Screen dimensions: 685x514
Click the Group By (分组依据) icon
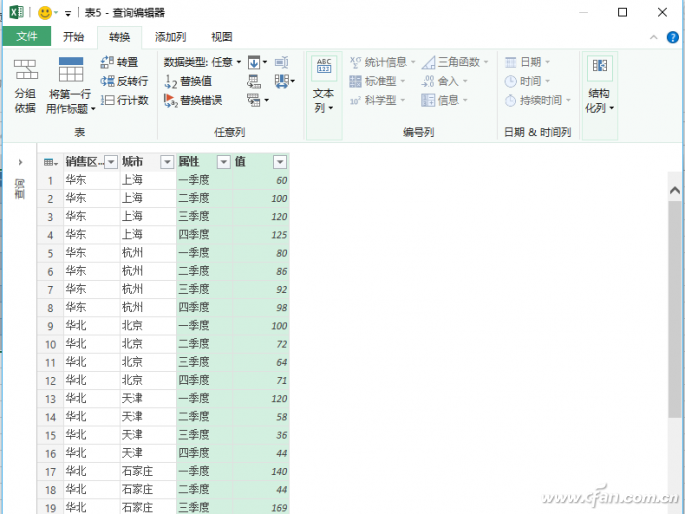coord(25,69)
